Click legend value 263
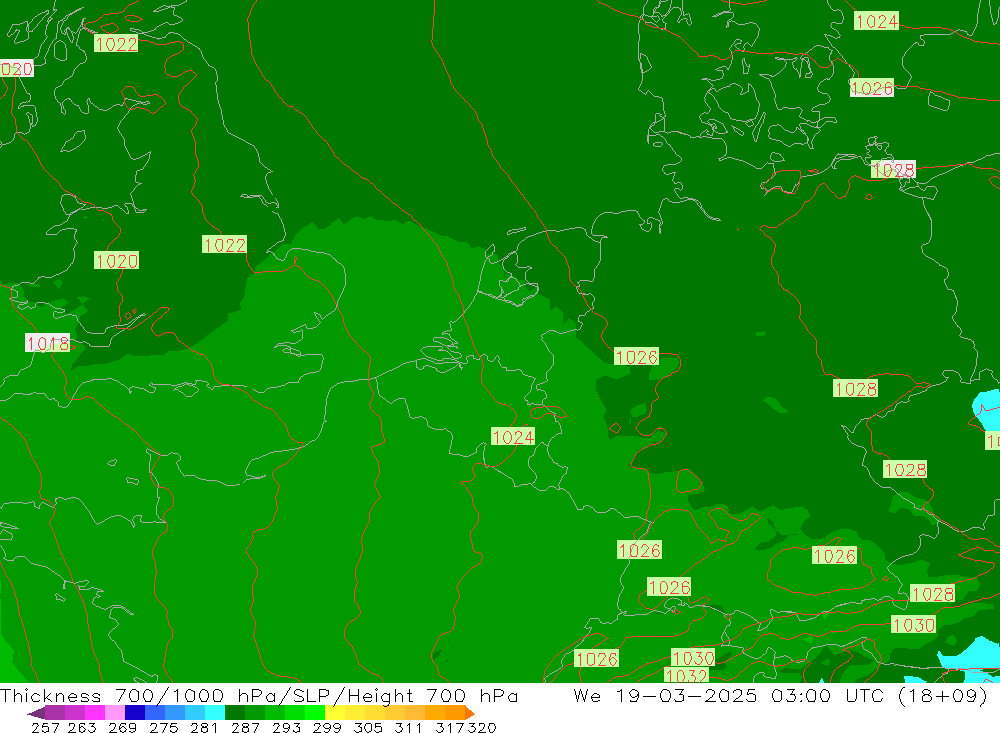 click(82, 727)
